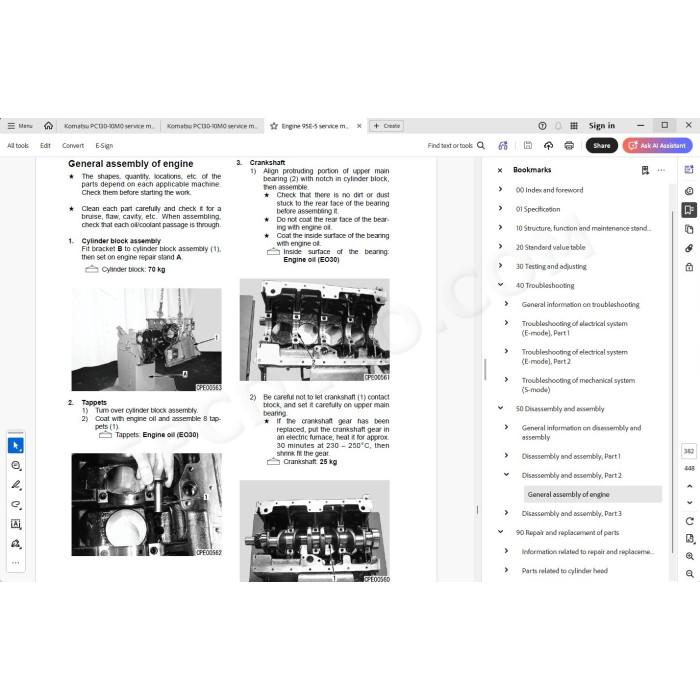Viewport: 700px width, 700px height.
Task: Open All tools menu
Action: coord(18,146)
